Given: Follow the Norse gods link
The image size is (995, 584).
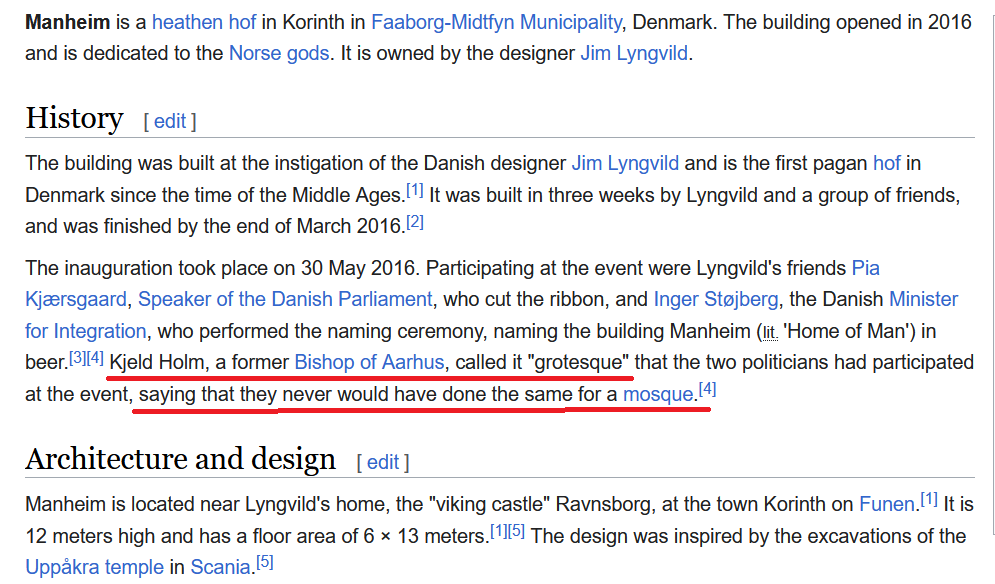Looking at the screenshot, I should [279, 53].
